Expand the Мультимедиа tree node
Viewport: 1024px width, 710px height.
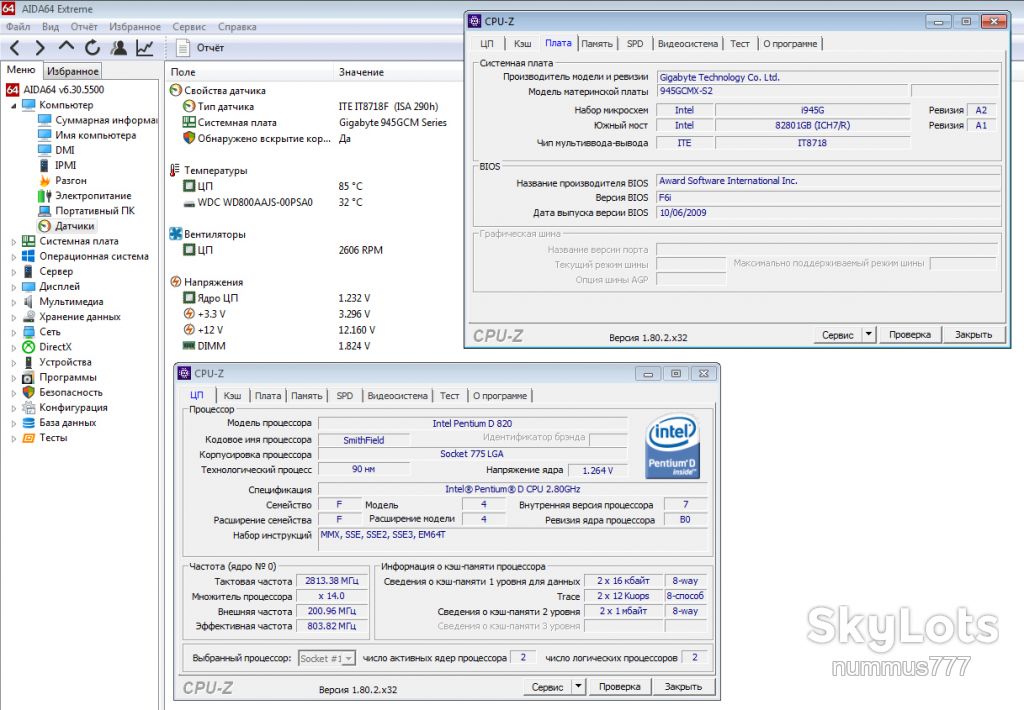click(x=13, y=302)
